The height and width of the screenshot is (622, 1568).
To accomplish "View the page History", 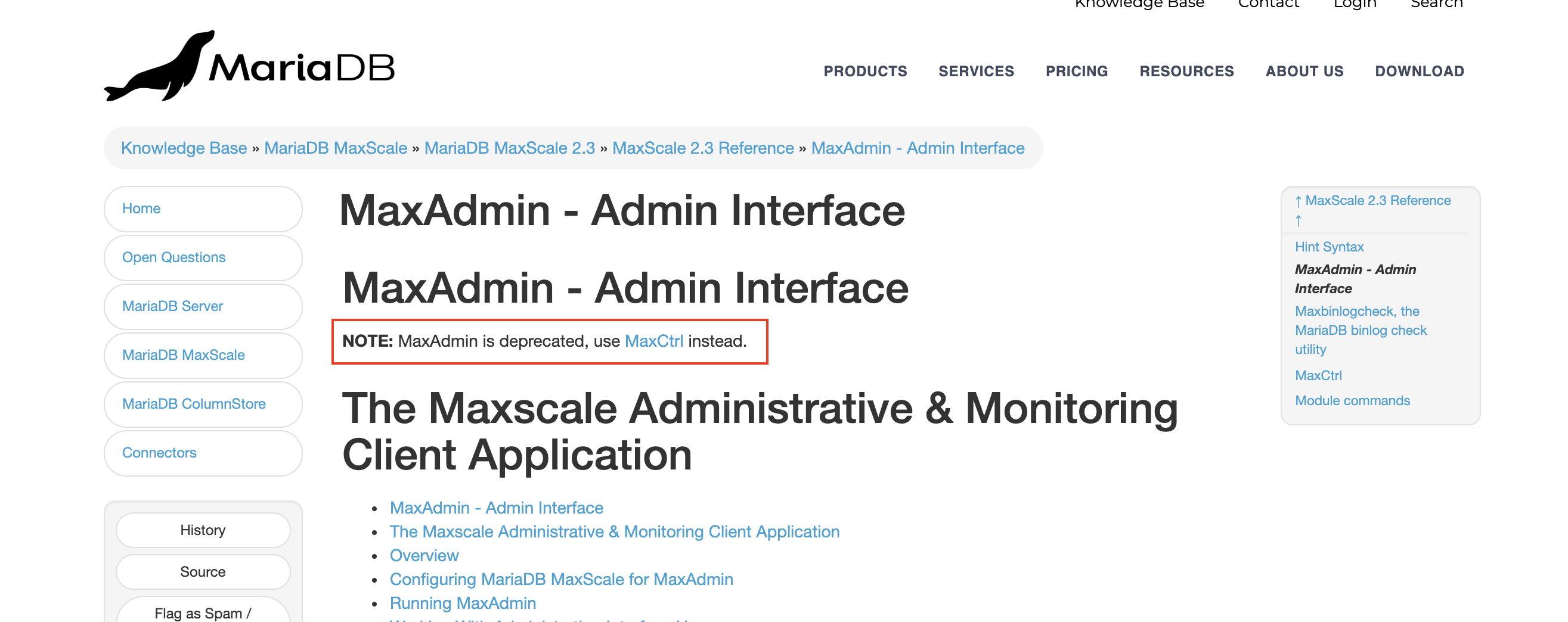I will [203, 530].
